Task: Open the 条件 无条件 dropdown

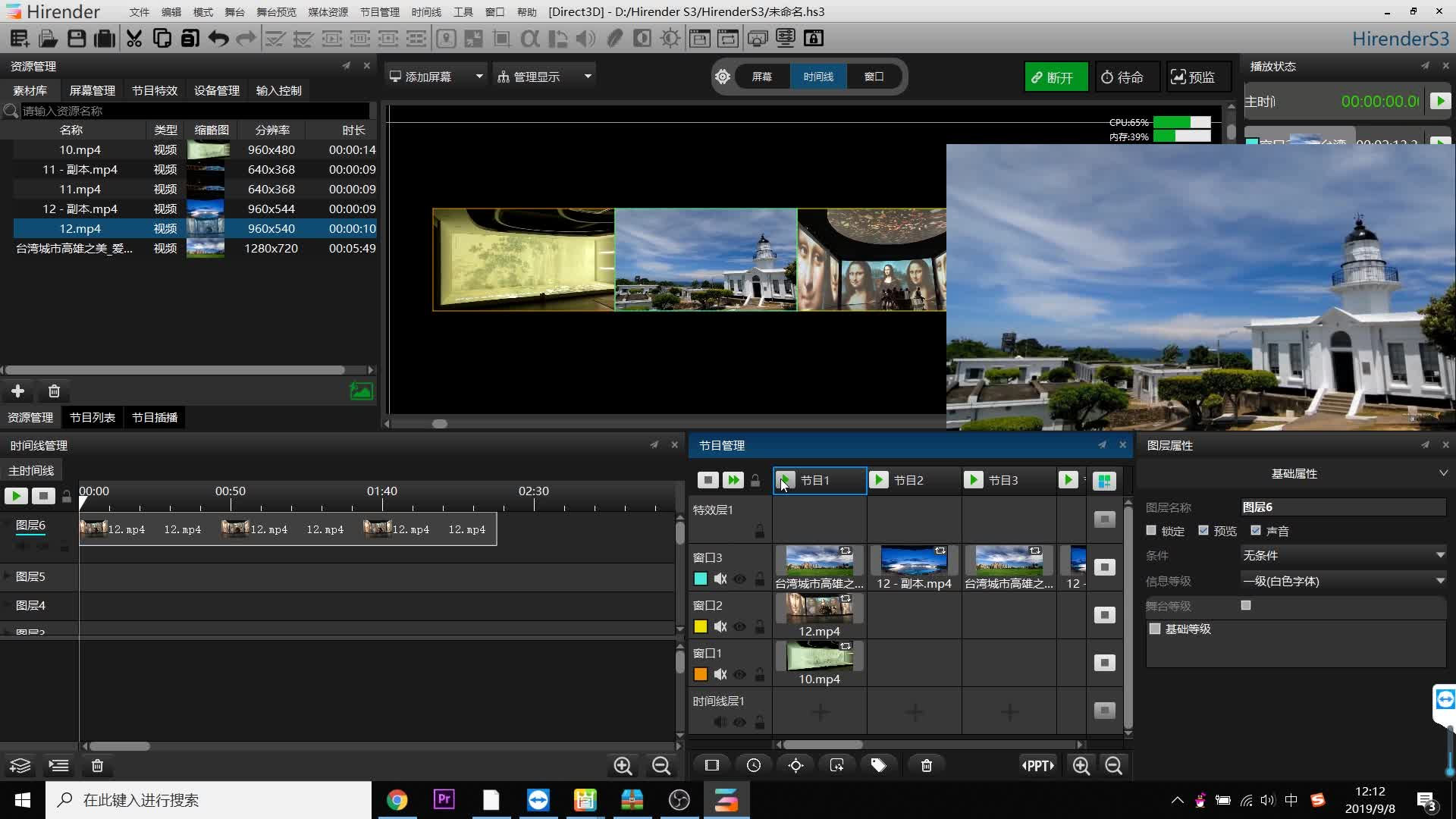Action: (1343, 556)
